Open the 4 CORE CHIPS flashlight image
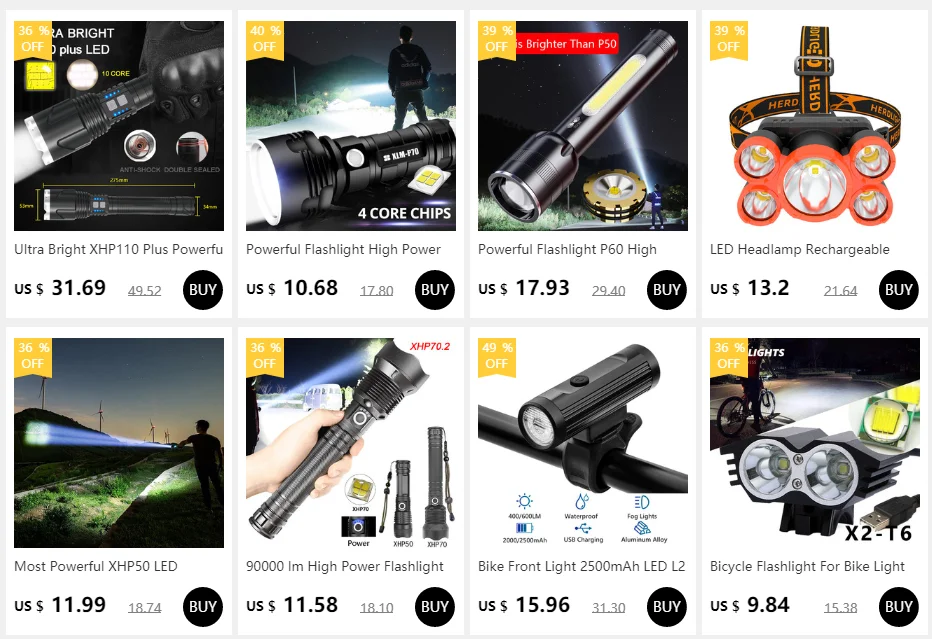This screenshot has height=639, width=932. click(351, 126)
